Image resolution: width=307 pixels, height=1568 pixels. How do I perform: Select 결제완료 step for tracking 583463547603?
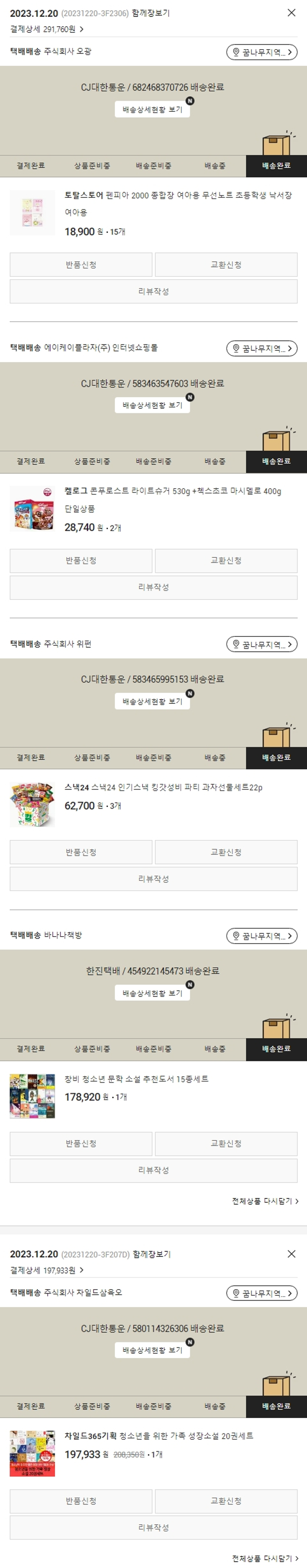pyautogui.click(x=30, y=462)
